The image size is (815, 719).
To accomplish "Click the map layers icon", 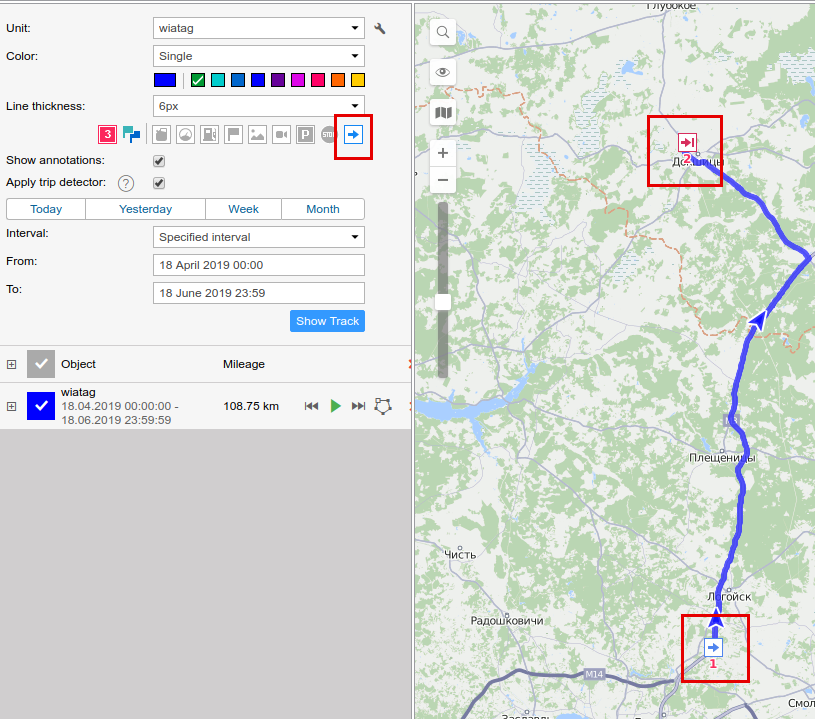I will click(443, 113).
